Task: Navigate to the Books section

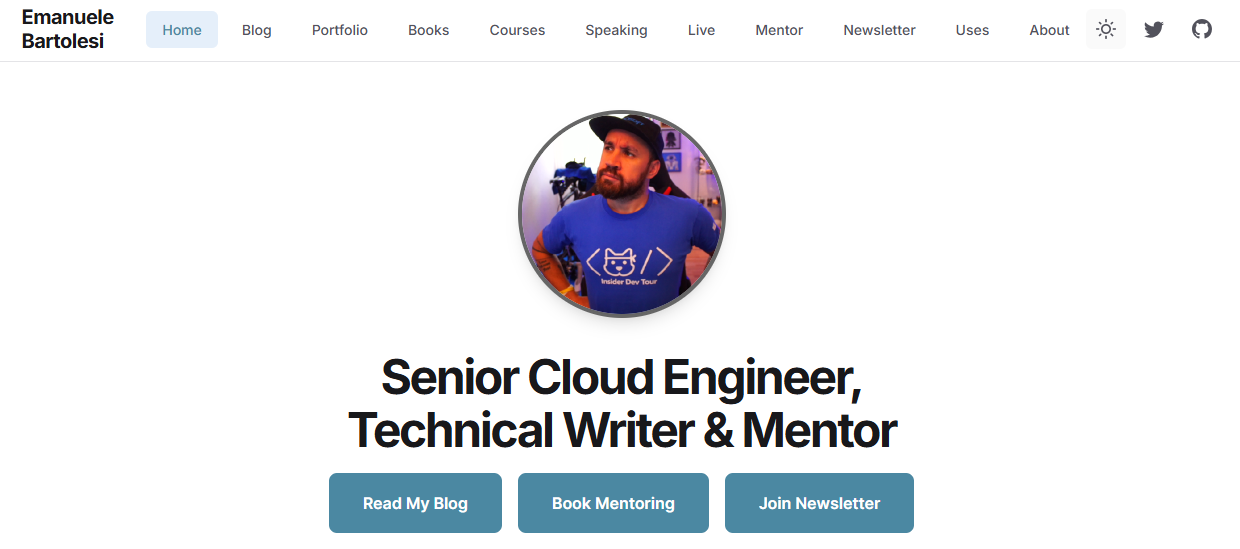Action: [x=428, y=30]
